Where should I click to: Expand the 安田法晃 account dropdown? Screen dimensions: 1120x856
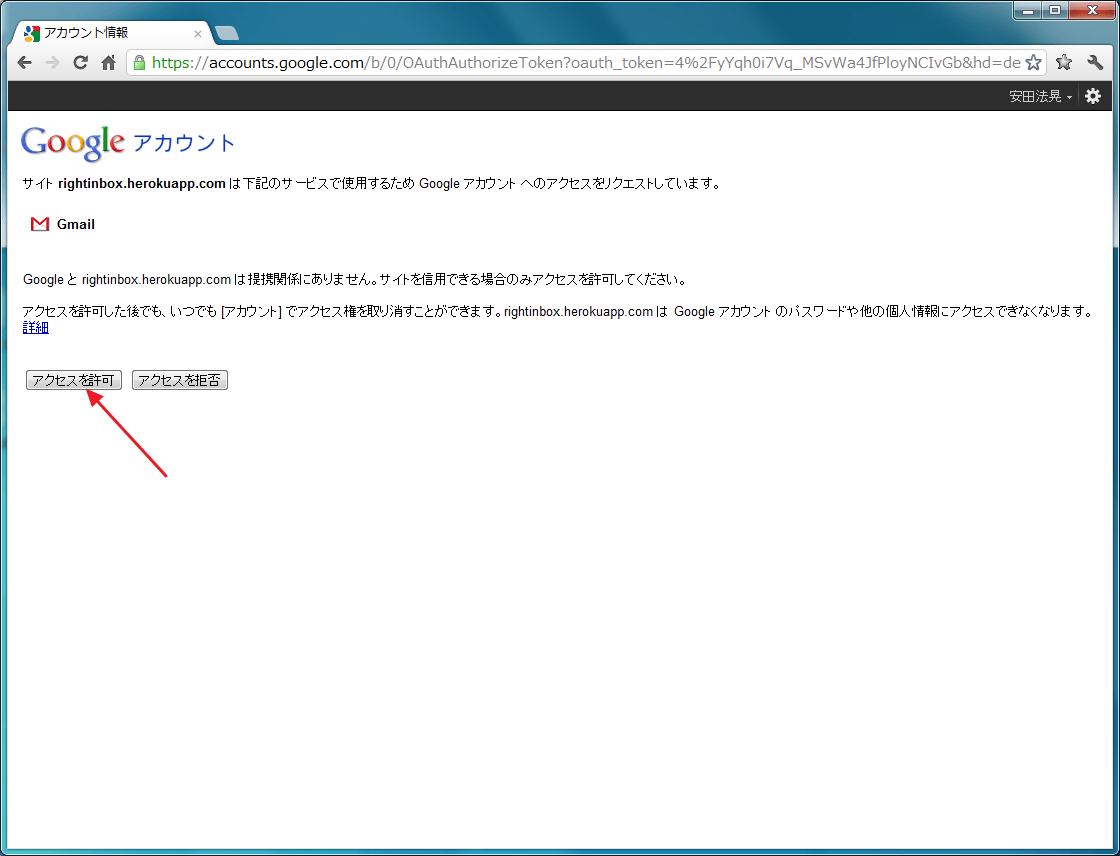pos(1040,96)
